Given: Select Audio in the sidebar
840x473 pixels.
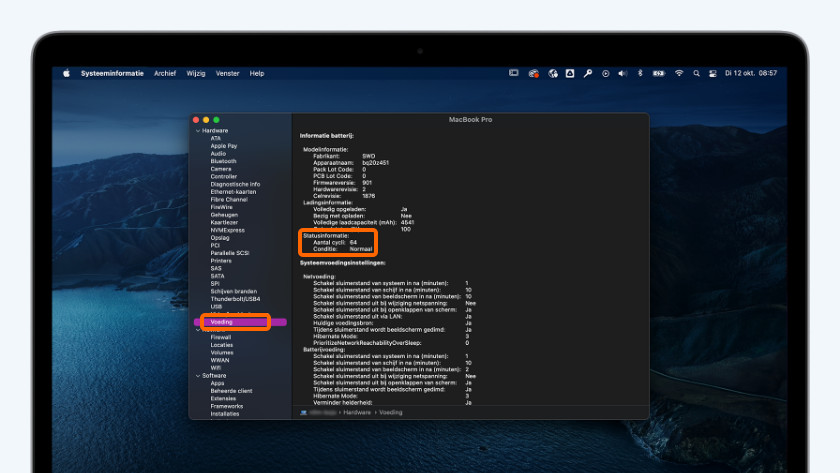Looking at the screenshot, I should tap(218, 154).
